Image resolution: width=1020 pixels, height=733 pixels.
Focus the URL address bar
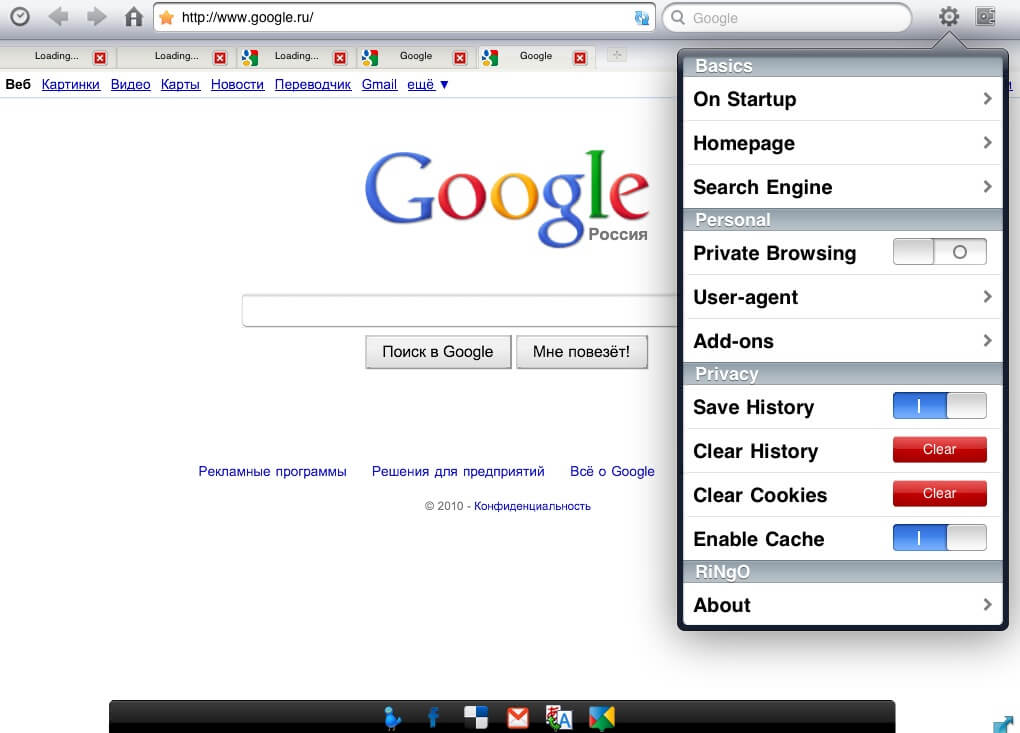[x=403, y=18]
